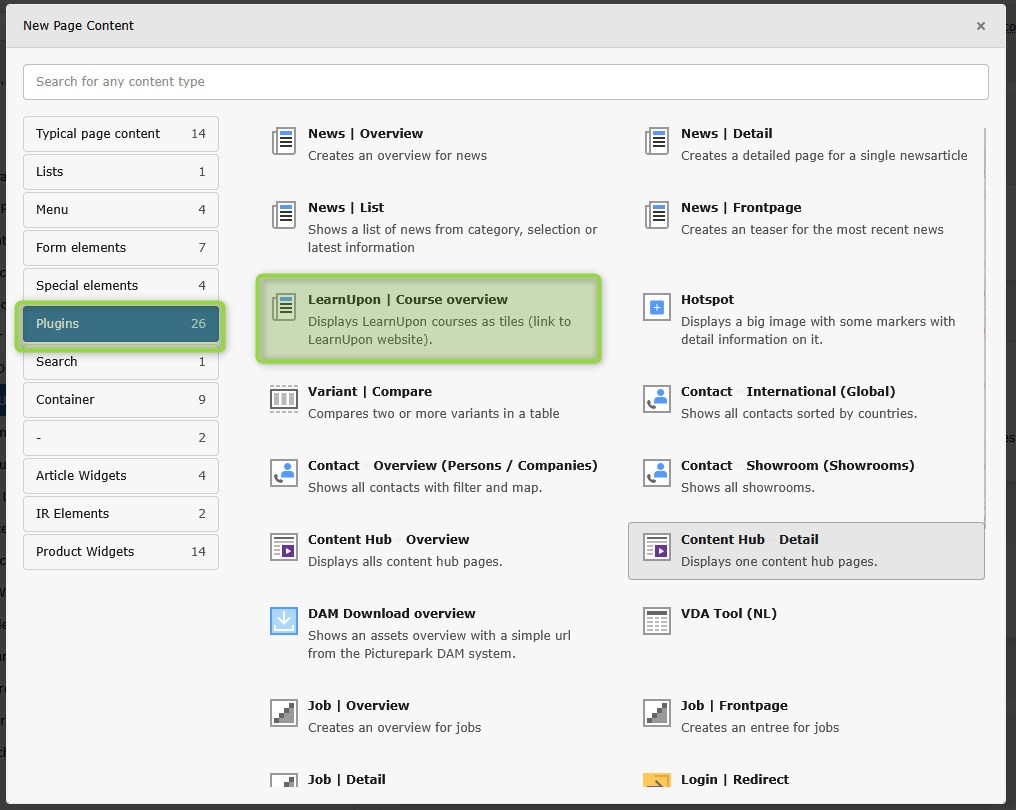Pick the Job | Overview title
Viewport: 1016px width, 810px height.
click(x=358, y=705)
